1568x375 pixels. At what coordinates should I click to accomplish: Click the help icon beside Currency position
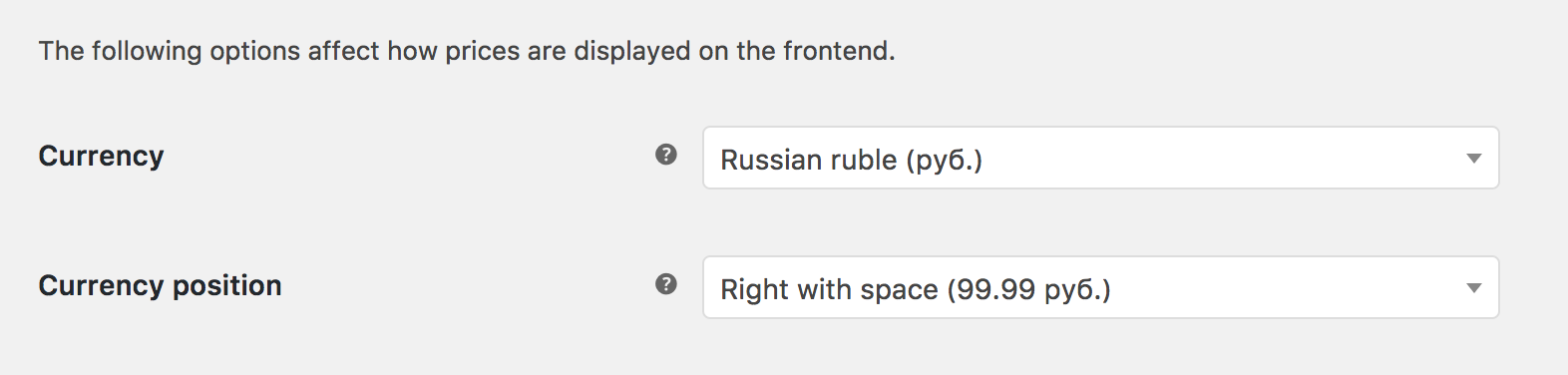pyautogui.click(x=666, y=284)
